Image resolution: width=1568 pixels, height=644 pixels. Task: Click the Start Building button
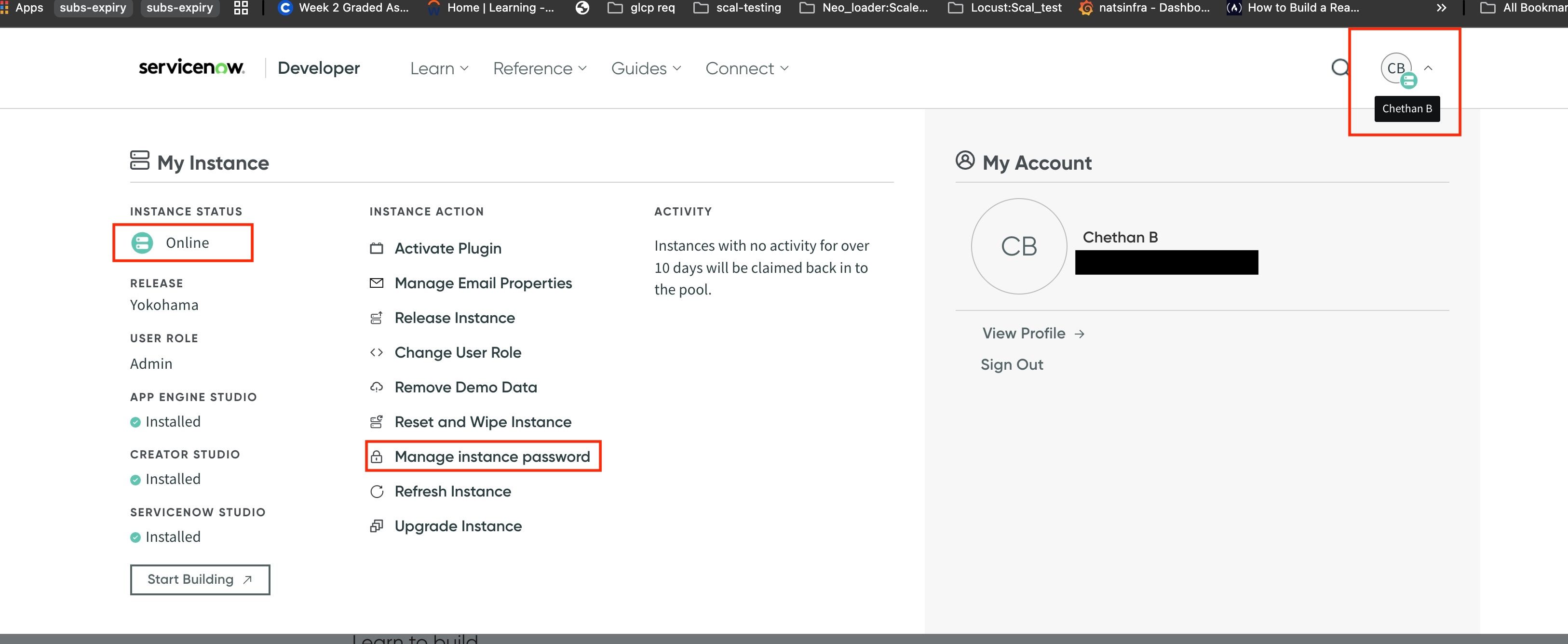[x=200, y=579]
